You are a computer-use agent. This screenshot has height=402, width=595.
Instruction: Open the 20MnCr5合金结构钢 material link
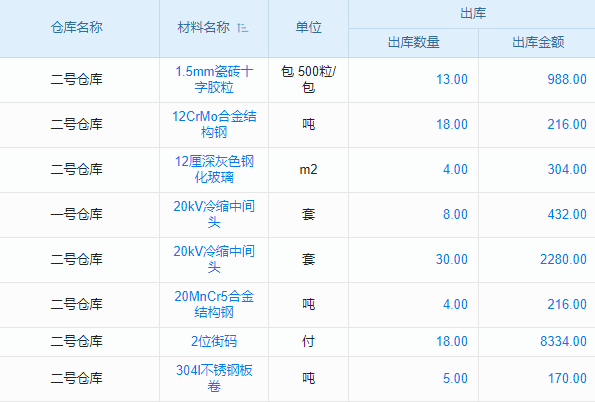214,304
